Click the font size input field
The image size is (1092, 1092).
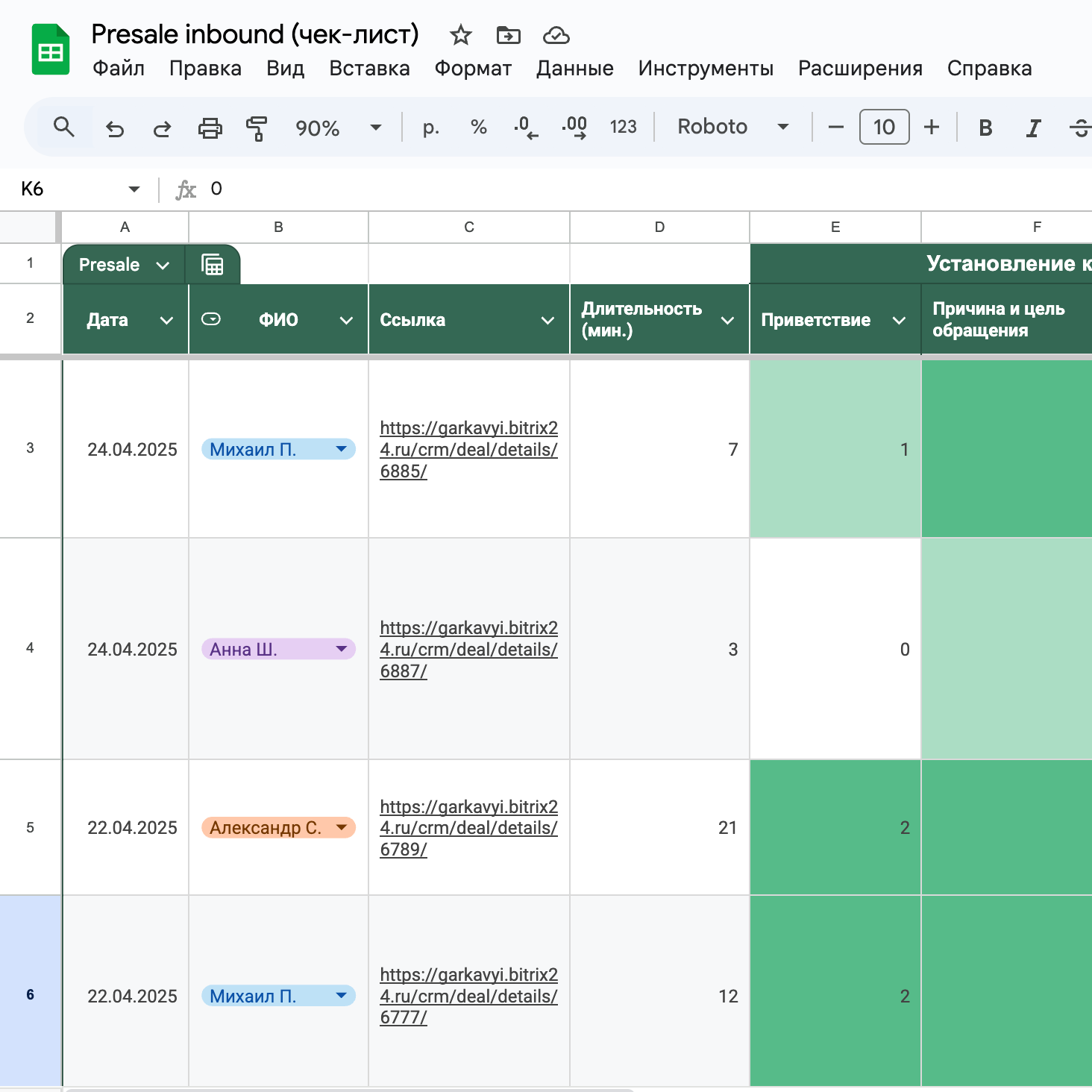(884, 127)
